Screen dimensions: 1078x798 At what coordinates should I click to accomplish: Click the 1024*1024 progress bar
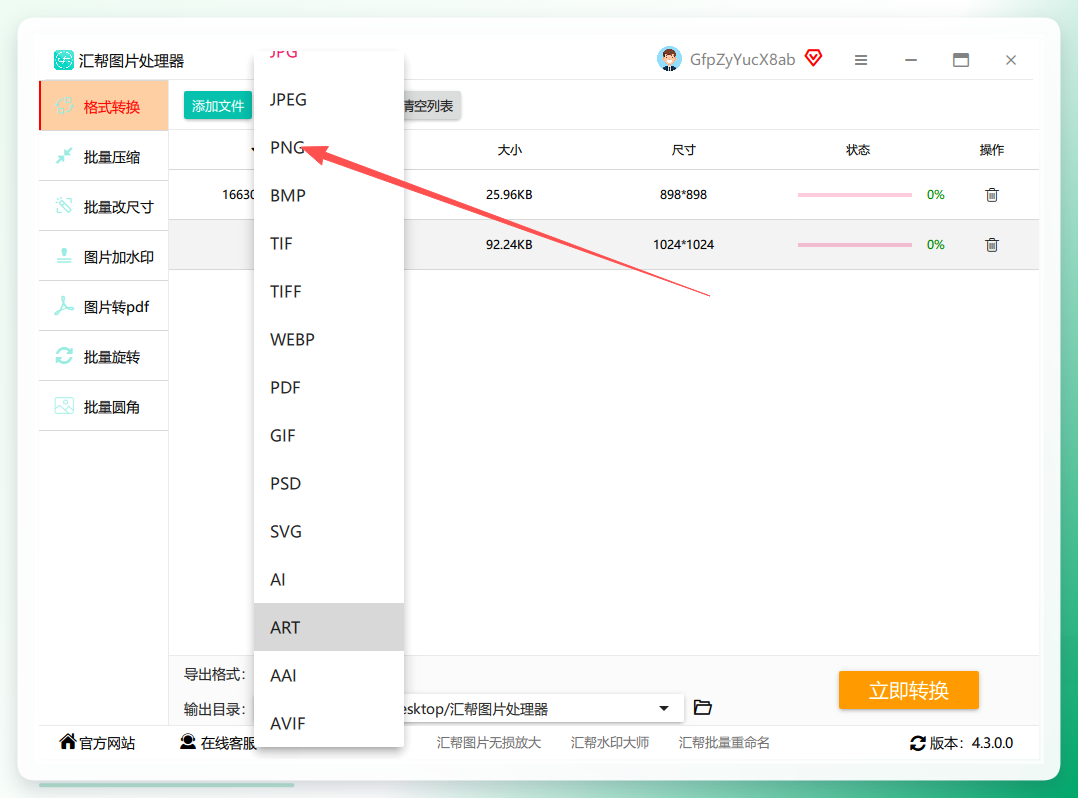[x=855, y=245]
